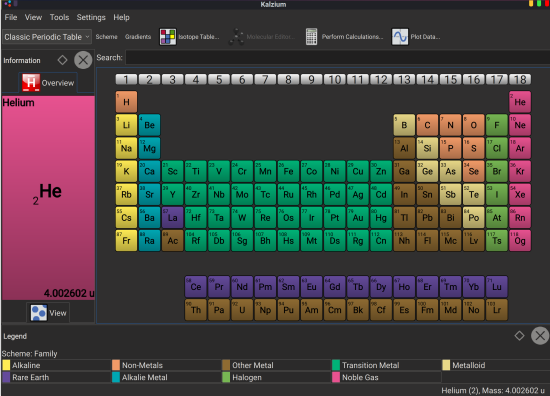Close the Legend panel

click(x=540, y=336)
